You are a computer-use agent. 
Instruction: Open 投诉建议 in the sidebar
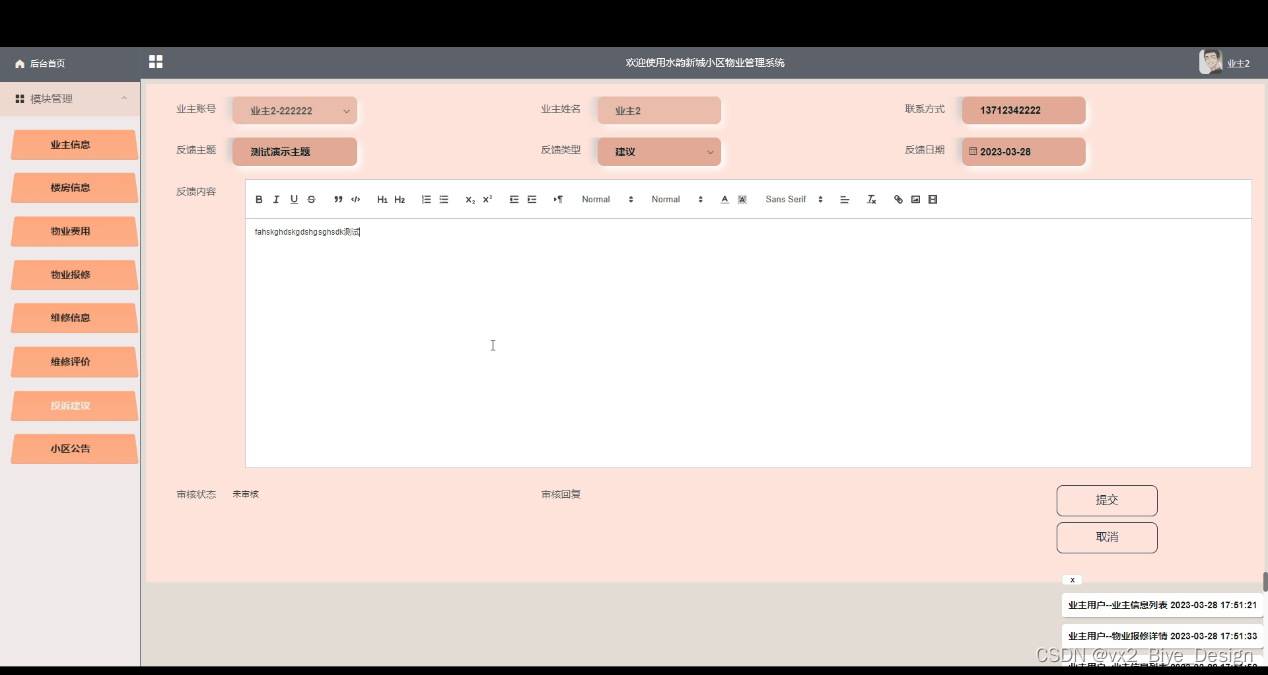click(x=74, y=406)
